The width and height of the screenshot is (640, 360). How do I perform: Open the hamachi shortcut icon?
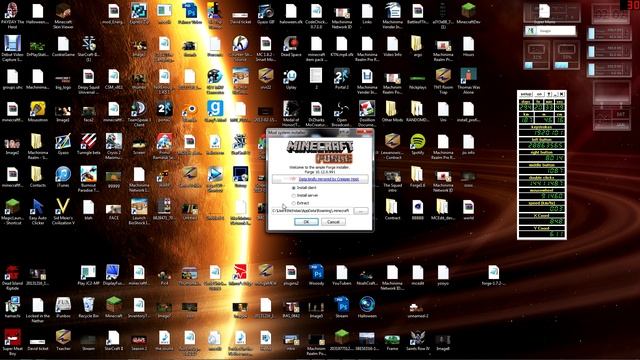click(x=12, y=307)
